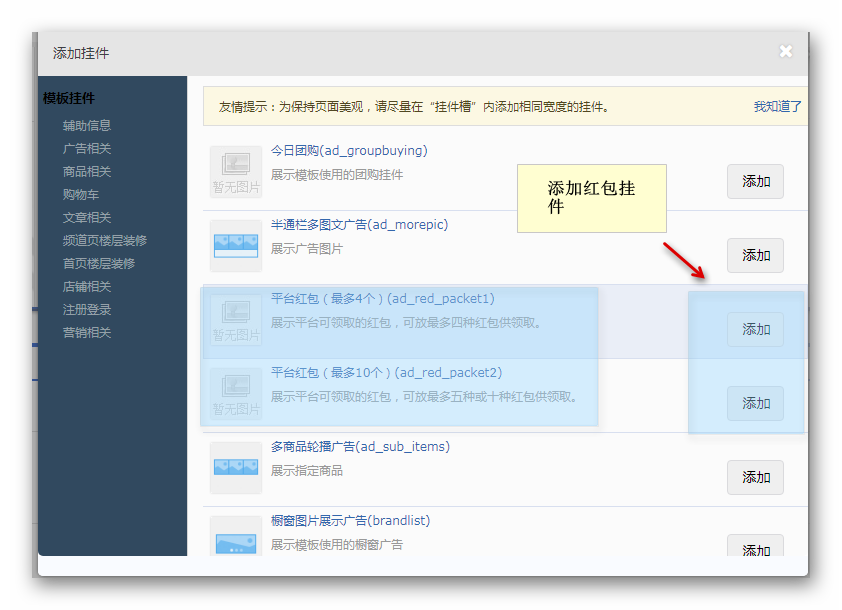Open 注册登录 sidebar category

tap(86, 310)
